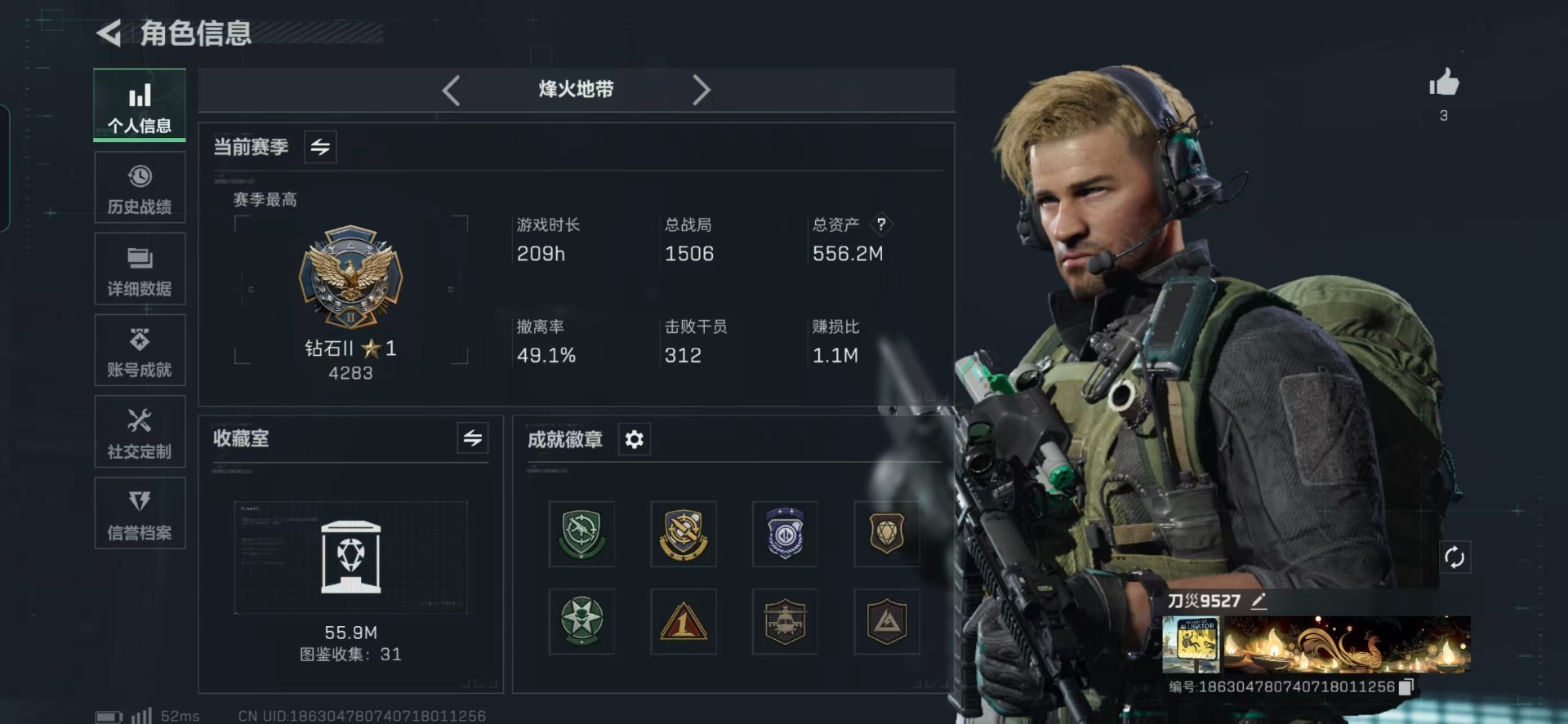
Task: Open the achievement badge settings gear
Action: (x=634, y=440)
